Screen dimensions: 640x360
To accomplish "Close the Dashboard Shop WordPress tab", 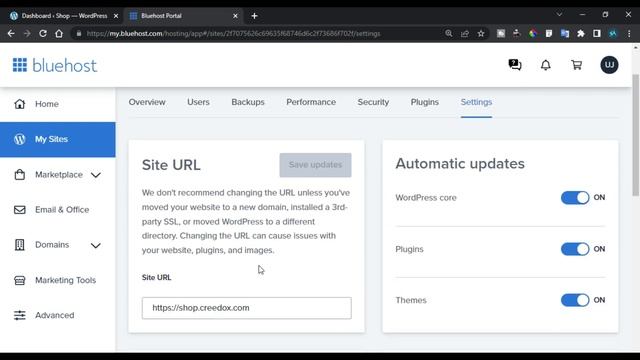I will click(116, 16).
